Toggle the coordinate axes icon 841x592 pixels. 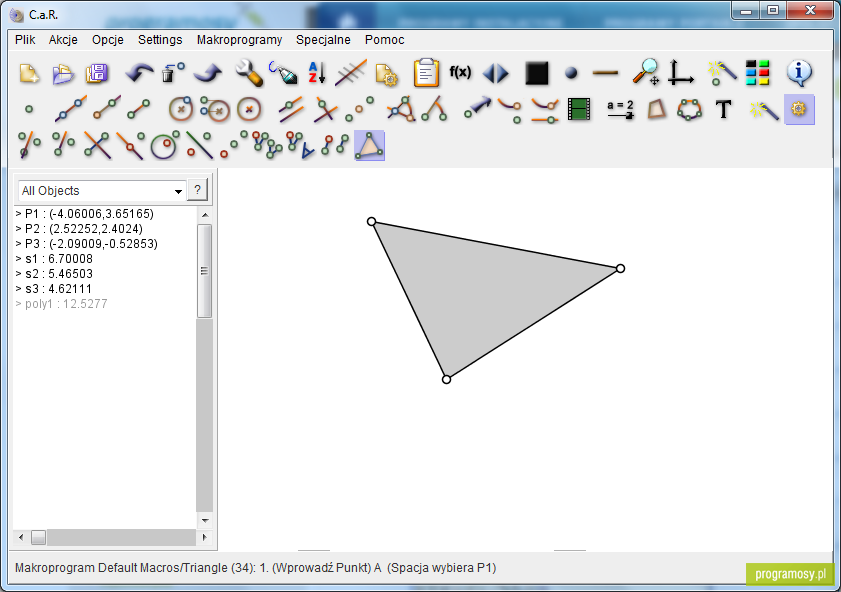click(681, 73)
